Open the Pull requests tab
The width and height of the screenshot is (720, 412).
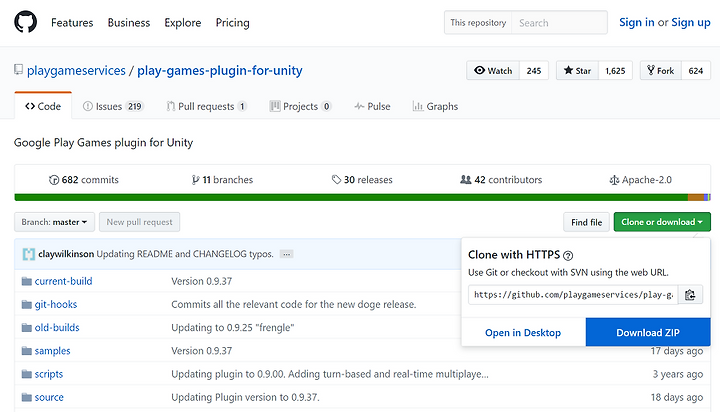[207, 106]
